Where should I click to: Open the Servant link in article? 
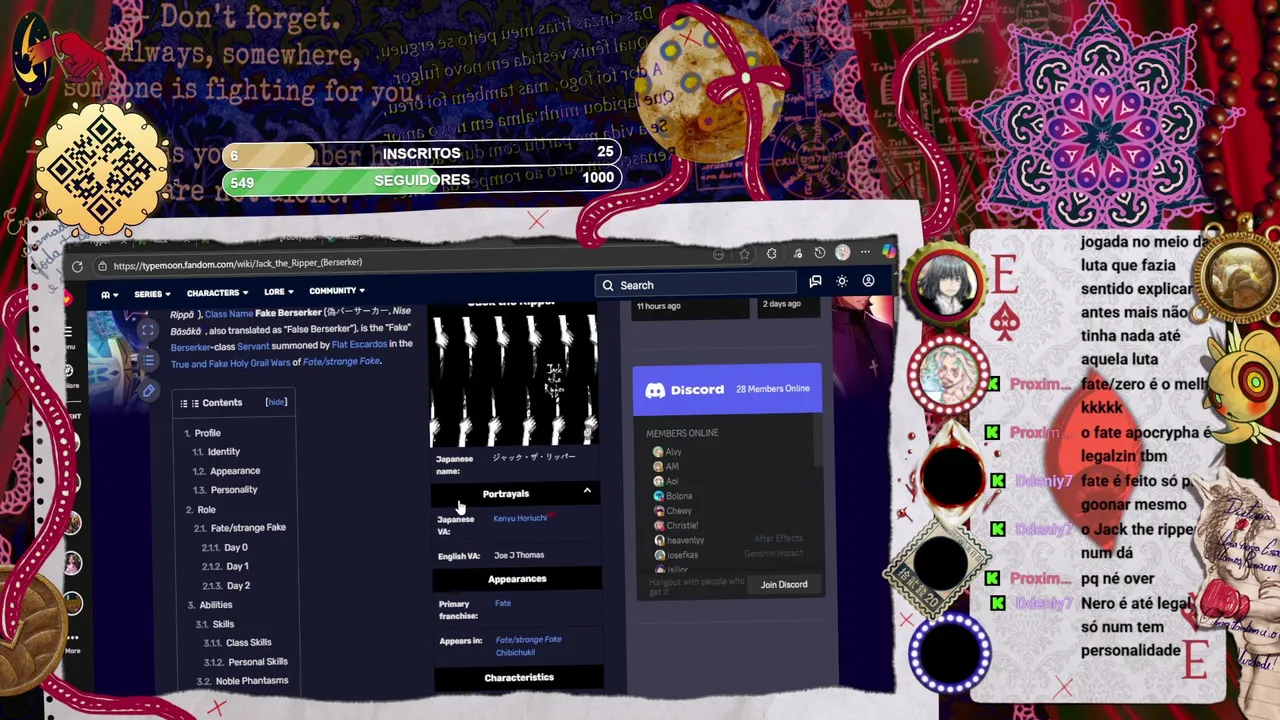tap(253, 346)
